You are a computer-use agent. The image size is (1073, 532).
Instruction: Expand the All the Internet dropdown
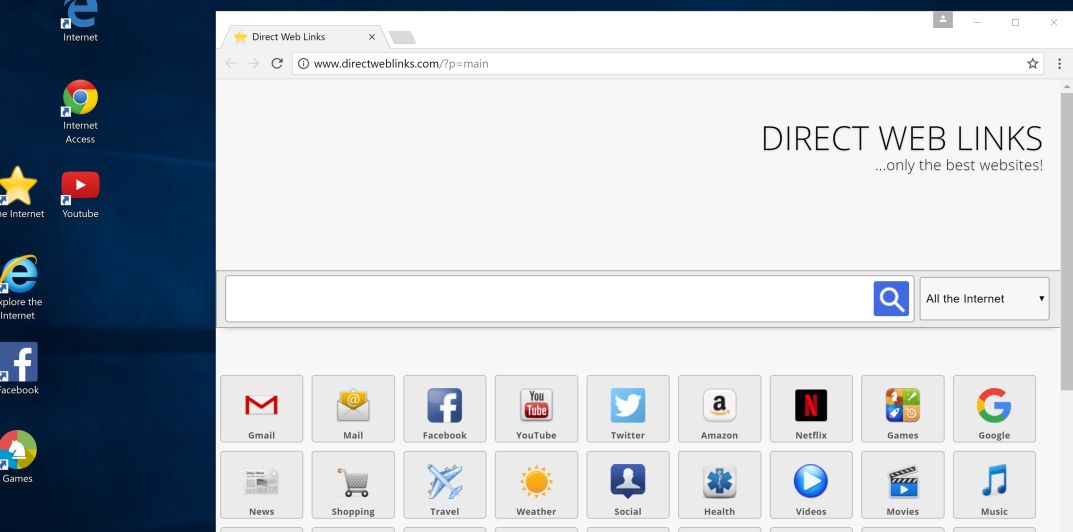pos(984,299)
